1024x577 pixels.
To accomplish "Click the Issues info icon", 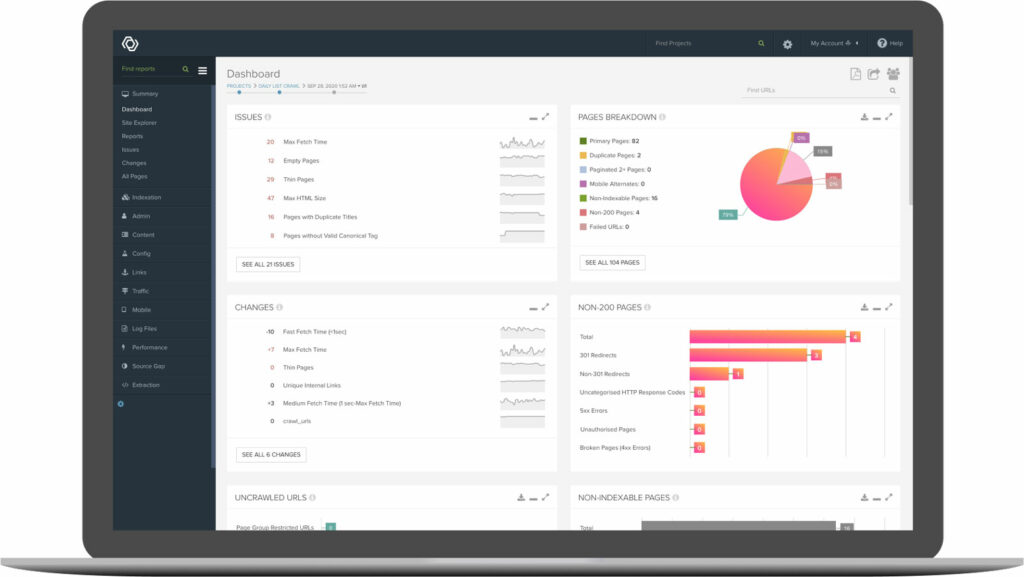I will 268,117.
